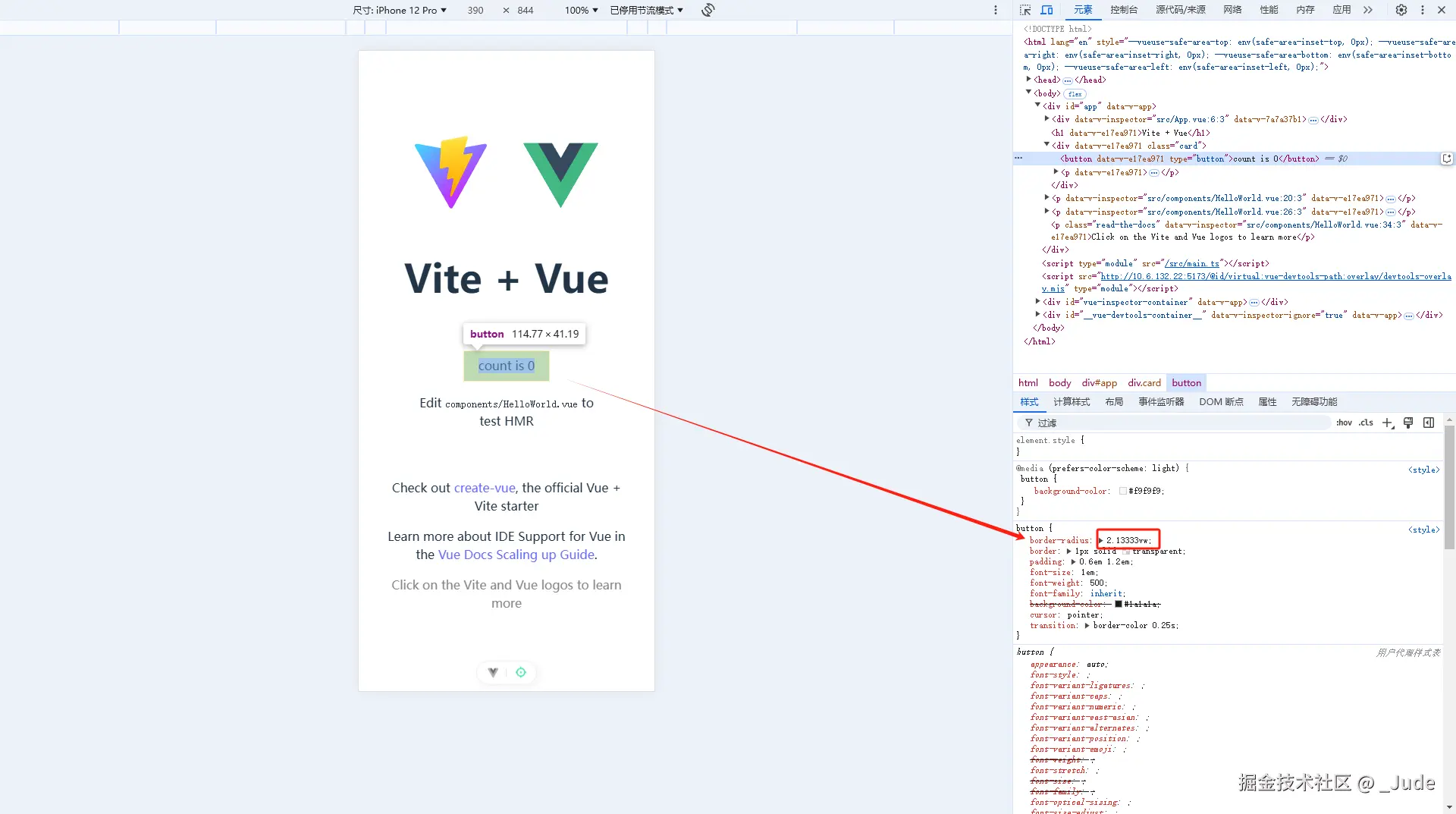Open the DOM 断点 breakpoints tab
This screenshot has height=814, width=1456.
click(1221, 402)
